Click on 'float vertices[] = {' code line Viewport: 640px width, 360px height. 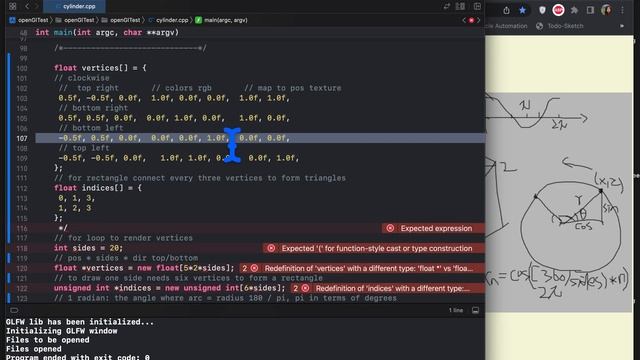100,68
